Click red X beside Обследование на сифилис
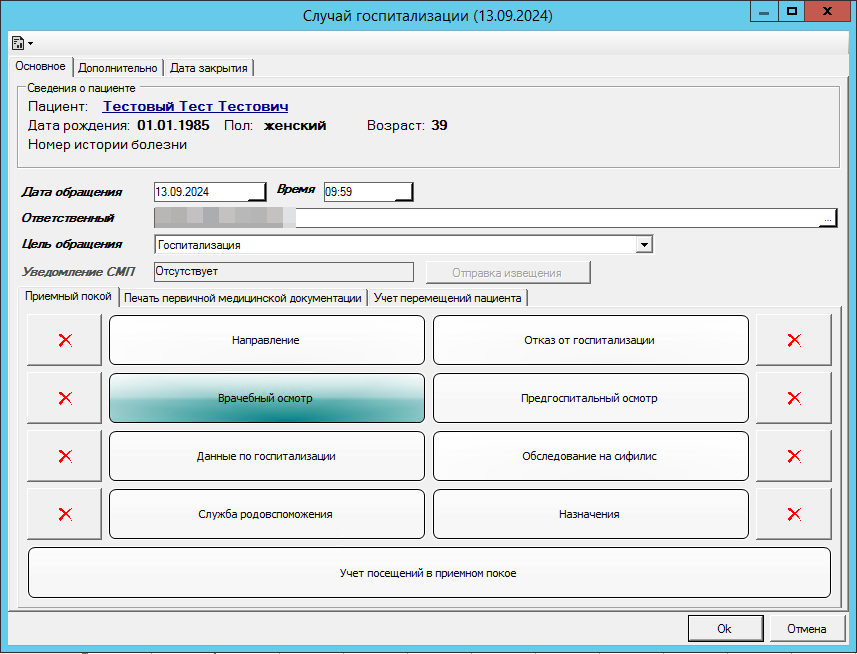The image size is (857, 654). (794, 456)
